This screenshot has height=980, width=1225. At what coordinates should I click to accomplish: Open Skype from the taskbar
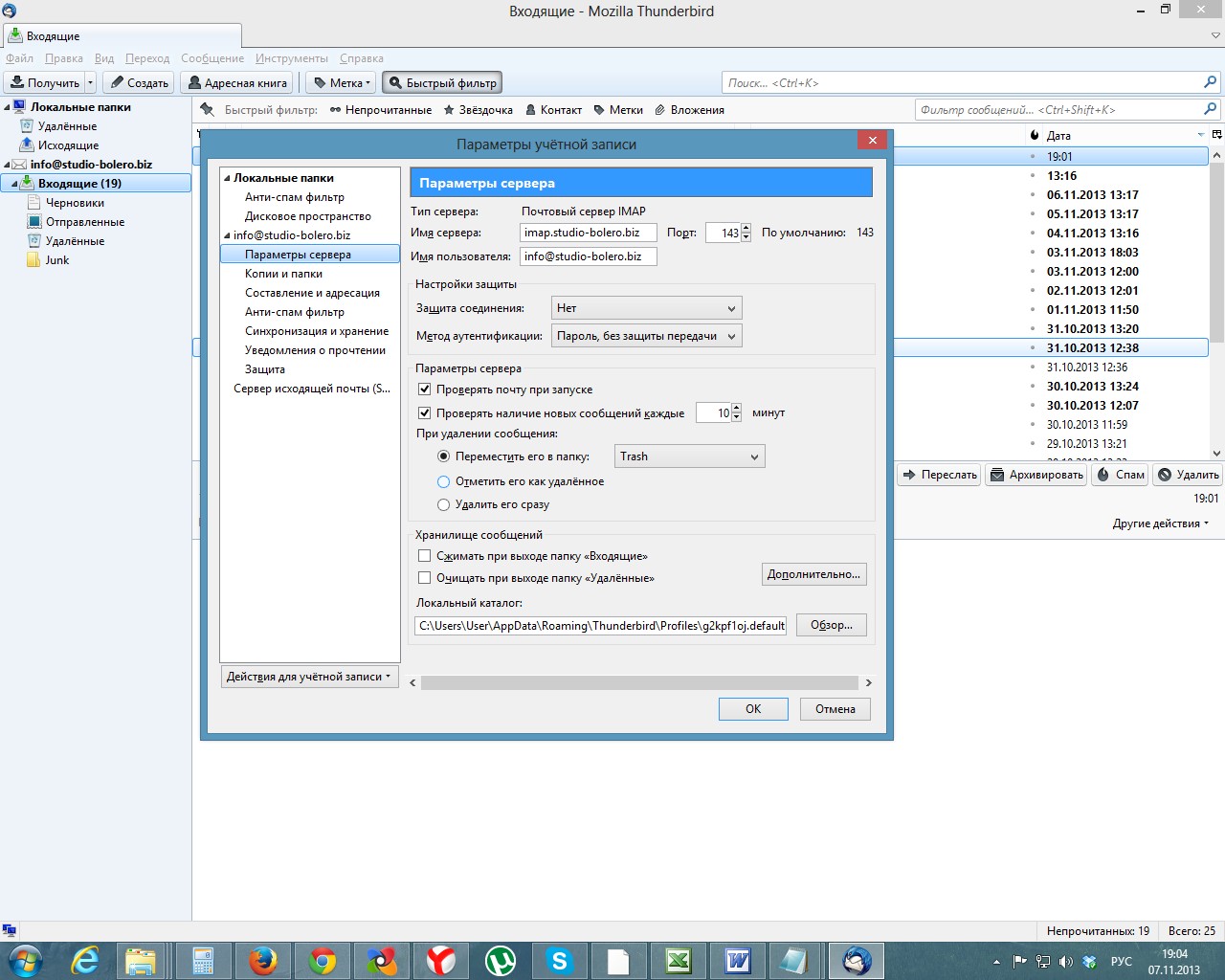[x=559, y=960]
